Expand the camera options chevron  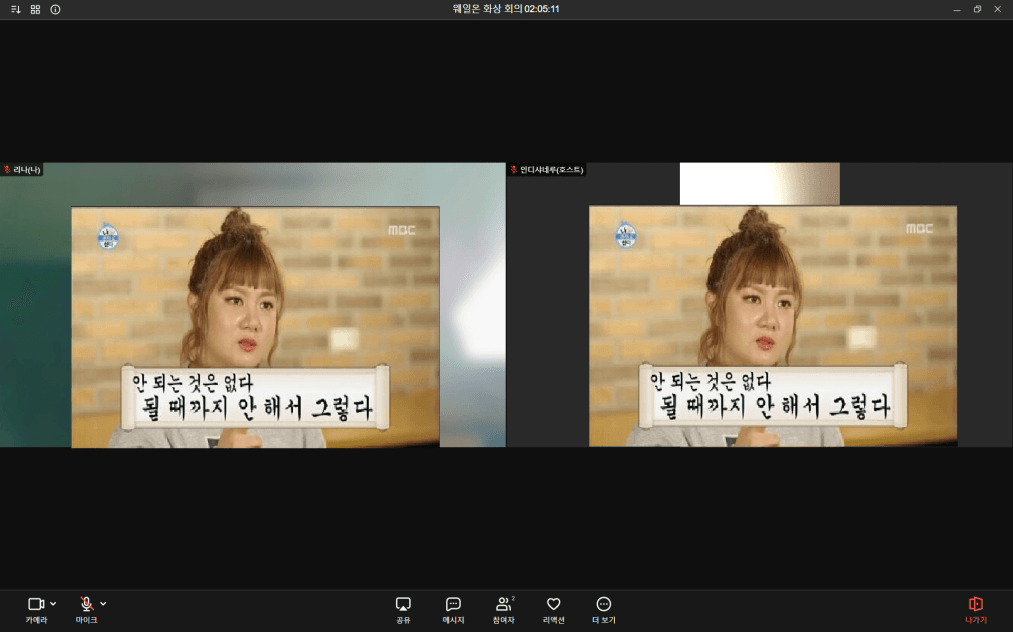tap(53, 604)
